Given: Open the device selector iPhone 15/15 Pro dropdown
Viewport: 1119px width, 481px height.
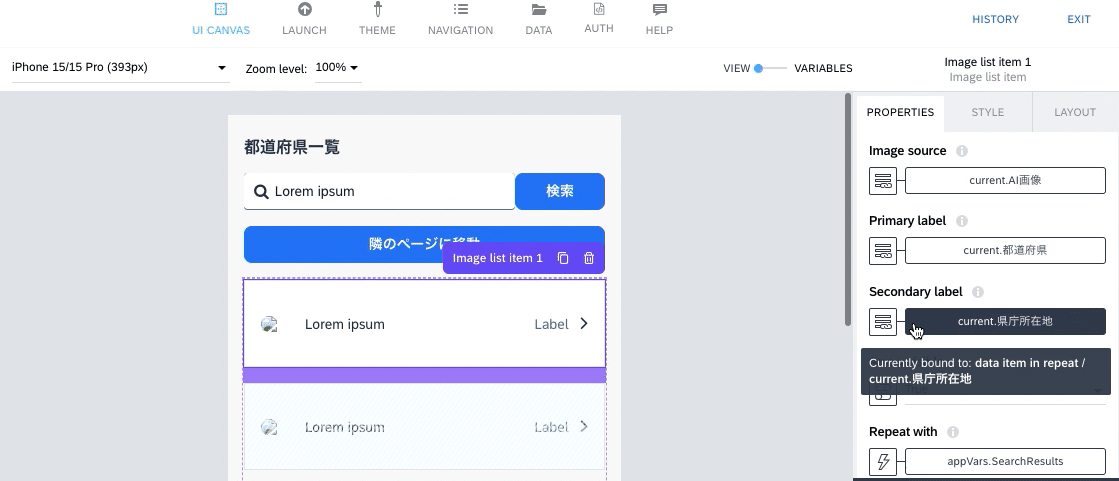Looking at the screenshot, I should tap(120, 68).
